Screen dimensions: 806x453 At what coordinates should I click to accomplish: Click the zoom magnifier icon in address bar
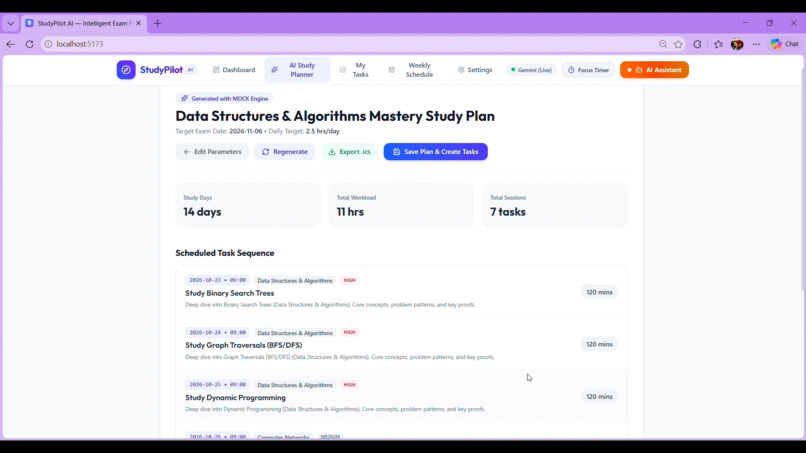(663, 44)
